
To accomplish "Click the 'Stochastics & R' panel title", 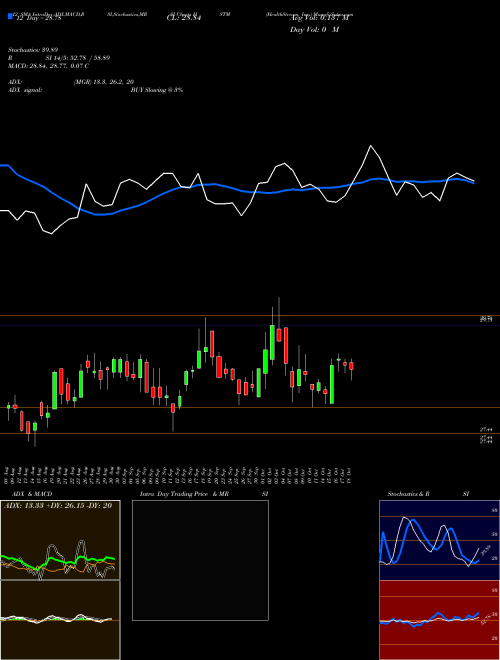I will click(x=409, y=494).
